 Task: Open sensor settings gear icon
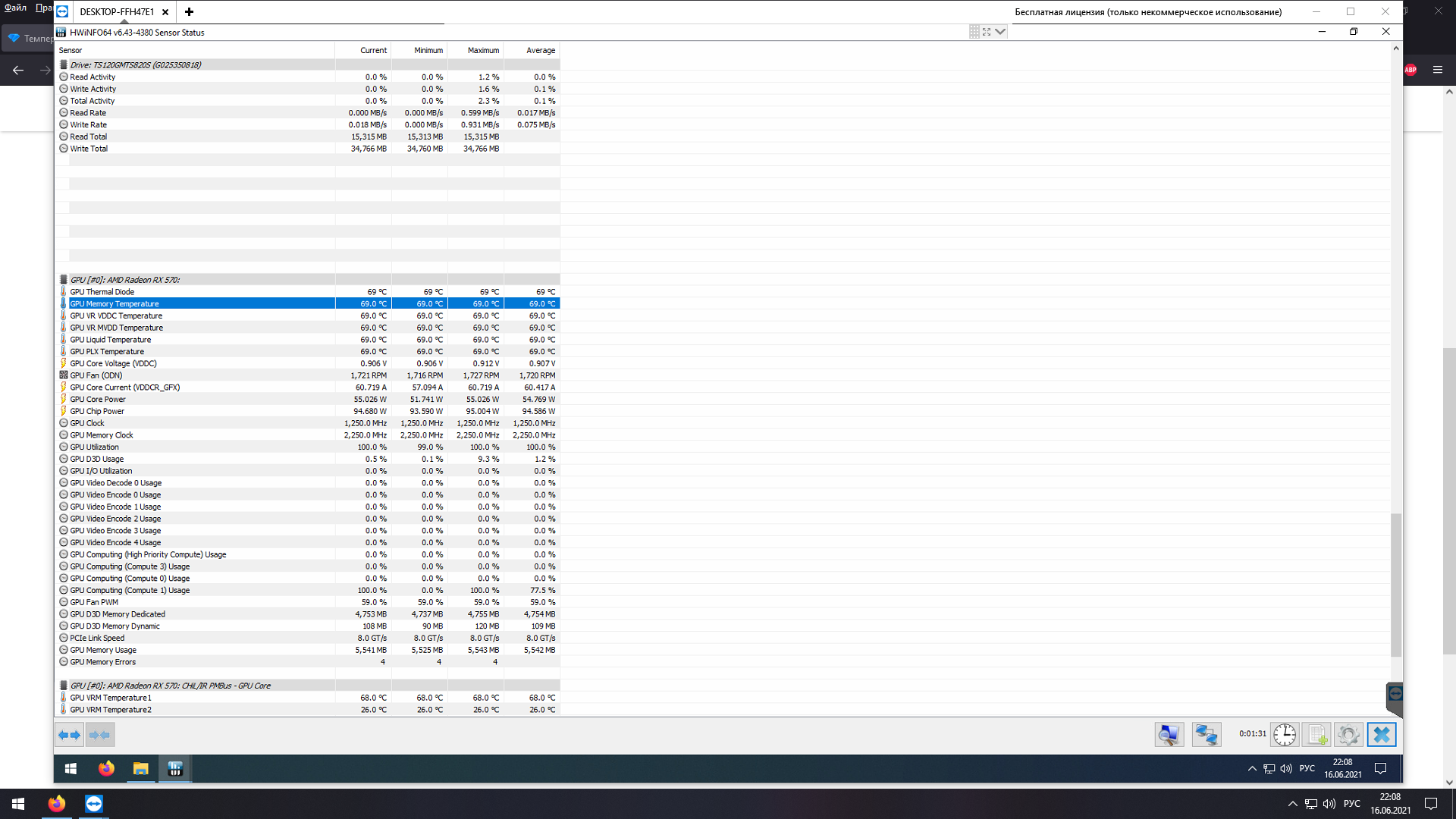click(x=1348, y=734)
